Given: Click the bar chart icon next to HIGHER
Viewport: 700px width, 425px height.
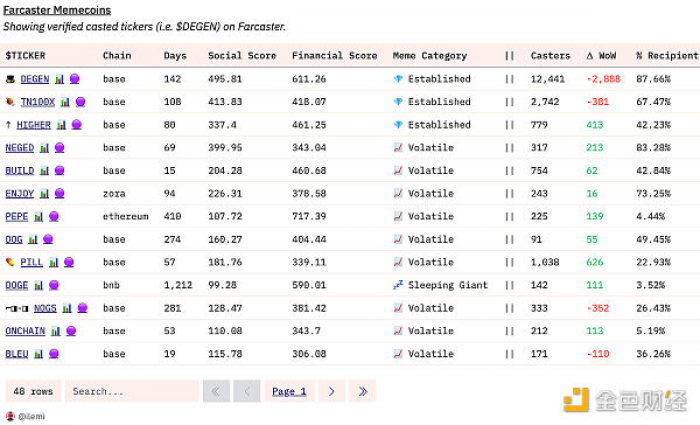Looking at the screenshot, I should (x=61, y=125).
